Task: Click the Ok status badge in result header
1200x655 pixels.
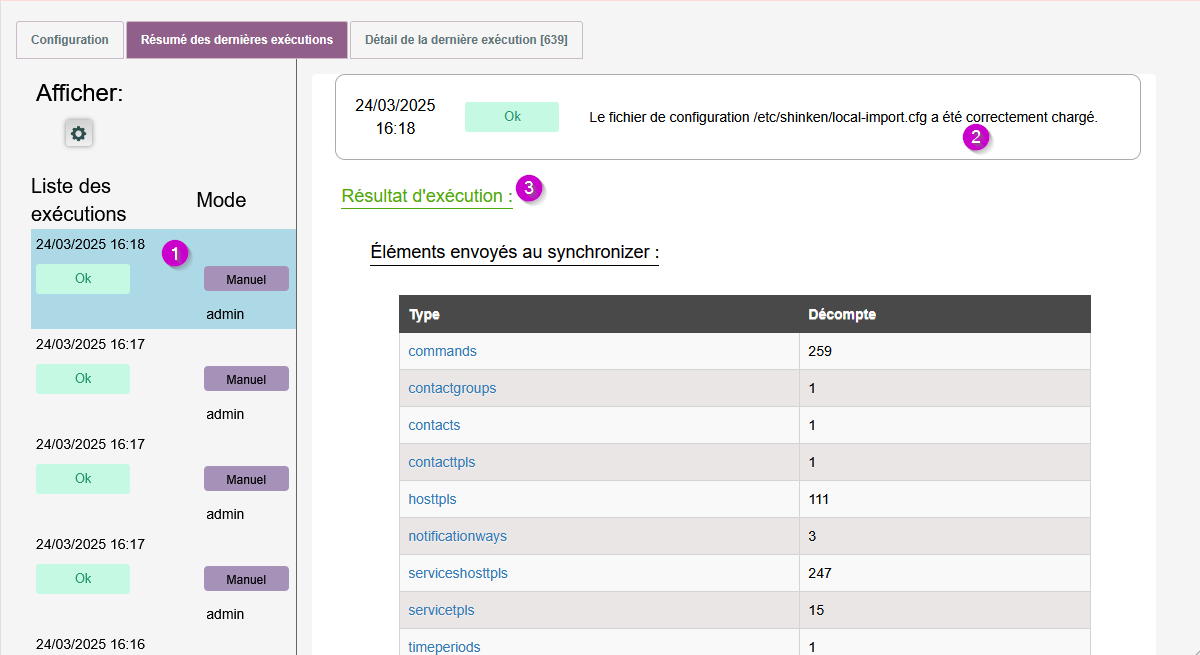Action: click(x=512, y=116)
